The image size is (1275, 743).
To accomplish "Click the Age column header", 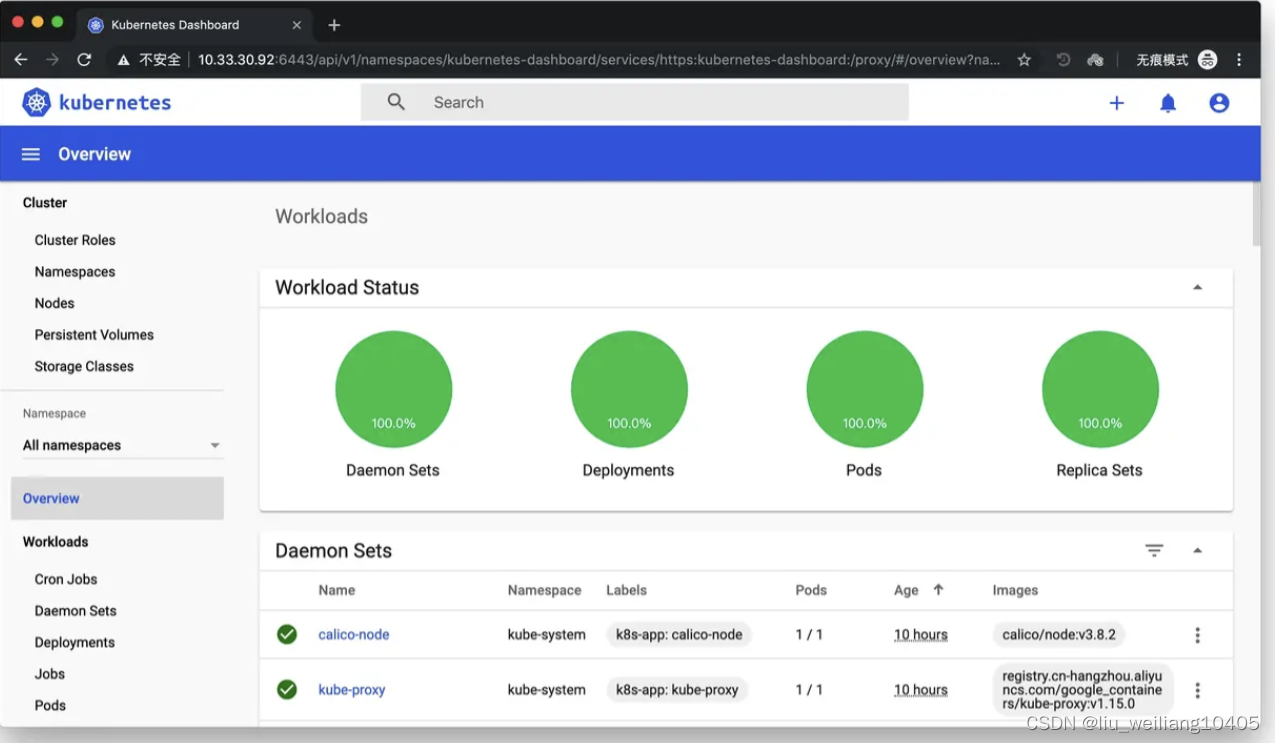I will tap(906, 590).
